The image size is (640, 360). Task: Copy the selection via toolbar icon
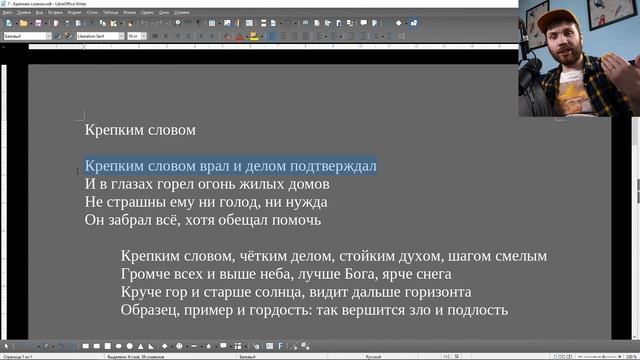(x=102, y=23)
